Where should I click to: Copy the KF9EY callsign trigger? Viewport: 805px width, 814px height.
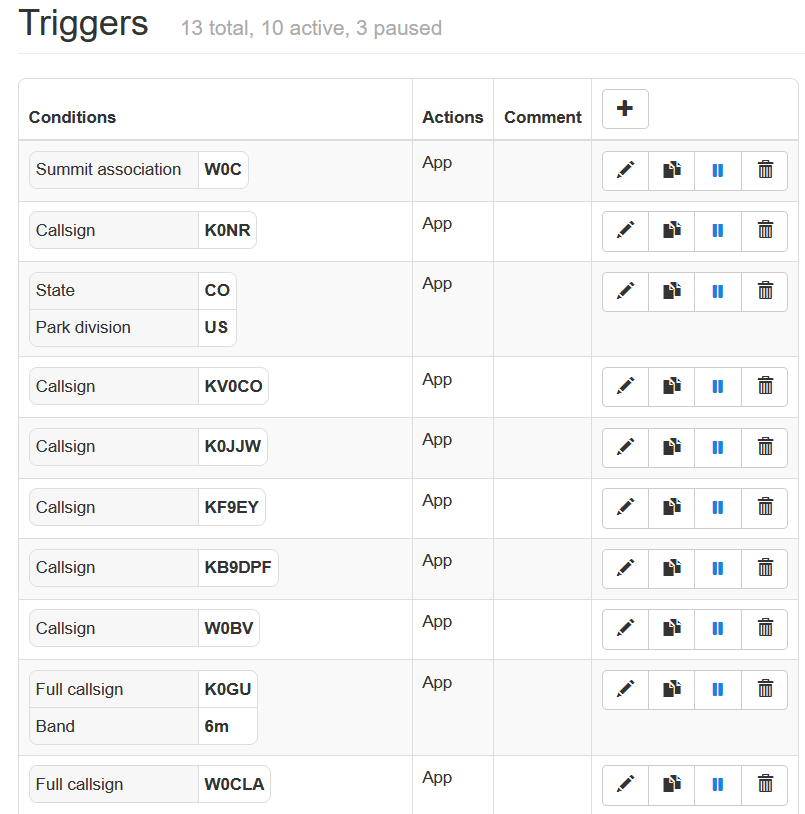click(672, 508)
